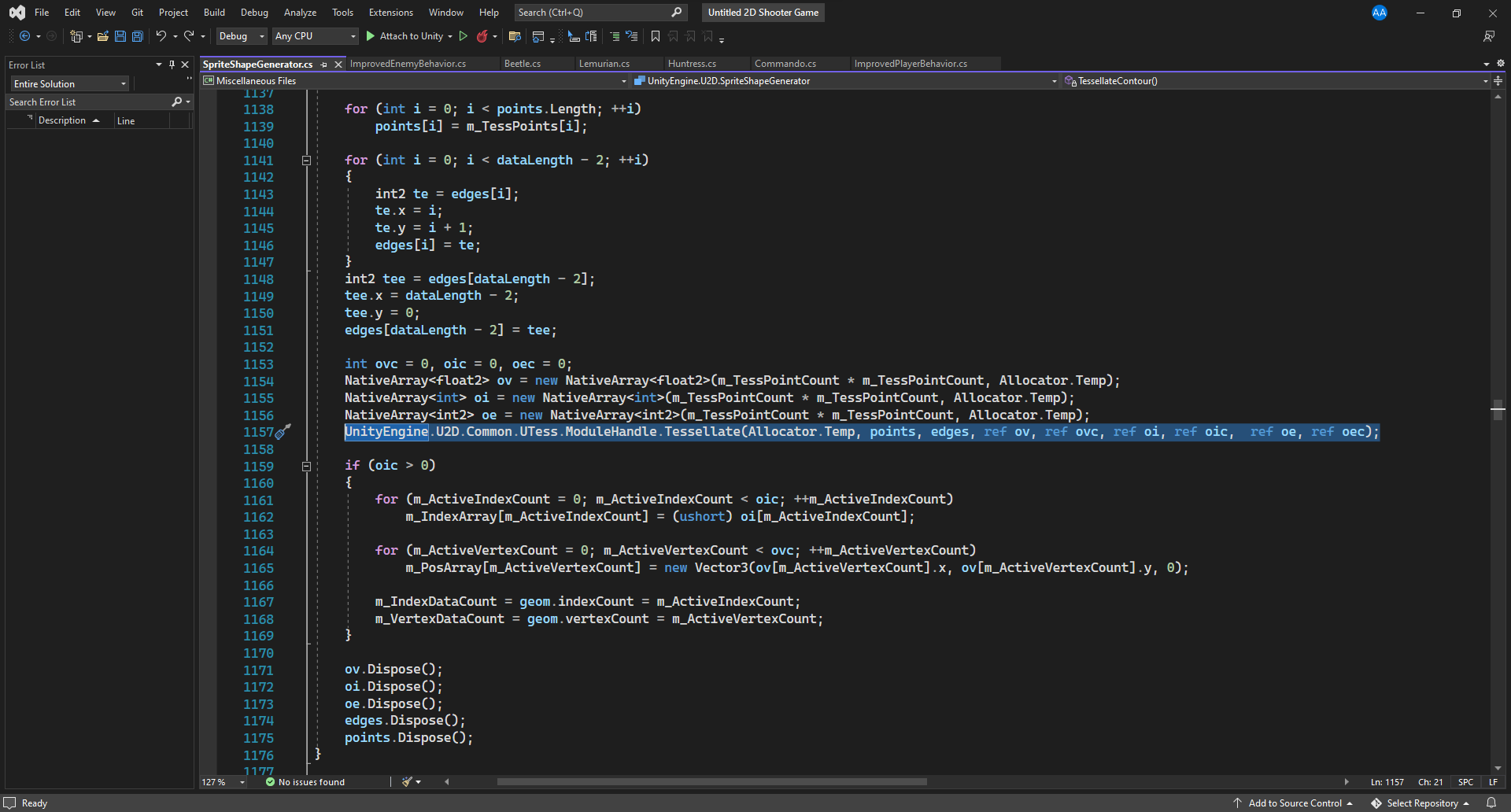The image size is (1511, 812).
Task: Expand the Entire Solution scope dropdown
Action: tap(69, 84)
